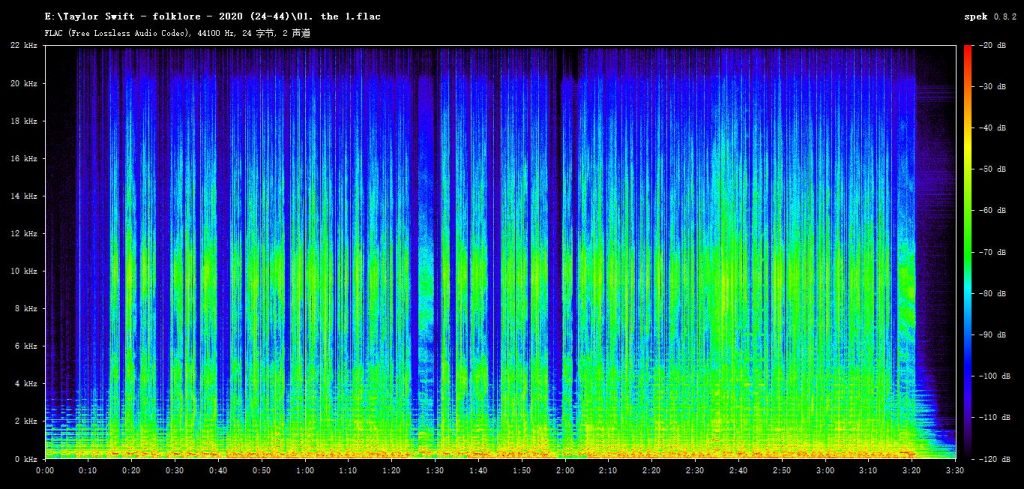Pick the "2:30" time axis label
Screen dimensions: 1024x489
click(696, 470)
